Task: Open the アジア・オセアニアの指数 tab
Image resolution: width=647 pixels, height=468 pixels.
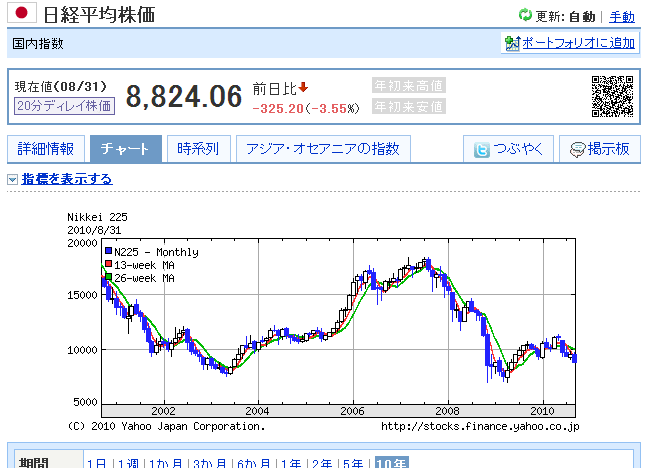Action: tap(323, 149)
